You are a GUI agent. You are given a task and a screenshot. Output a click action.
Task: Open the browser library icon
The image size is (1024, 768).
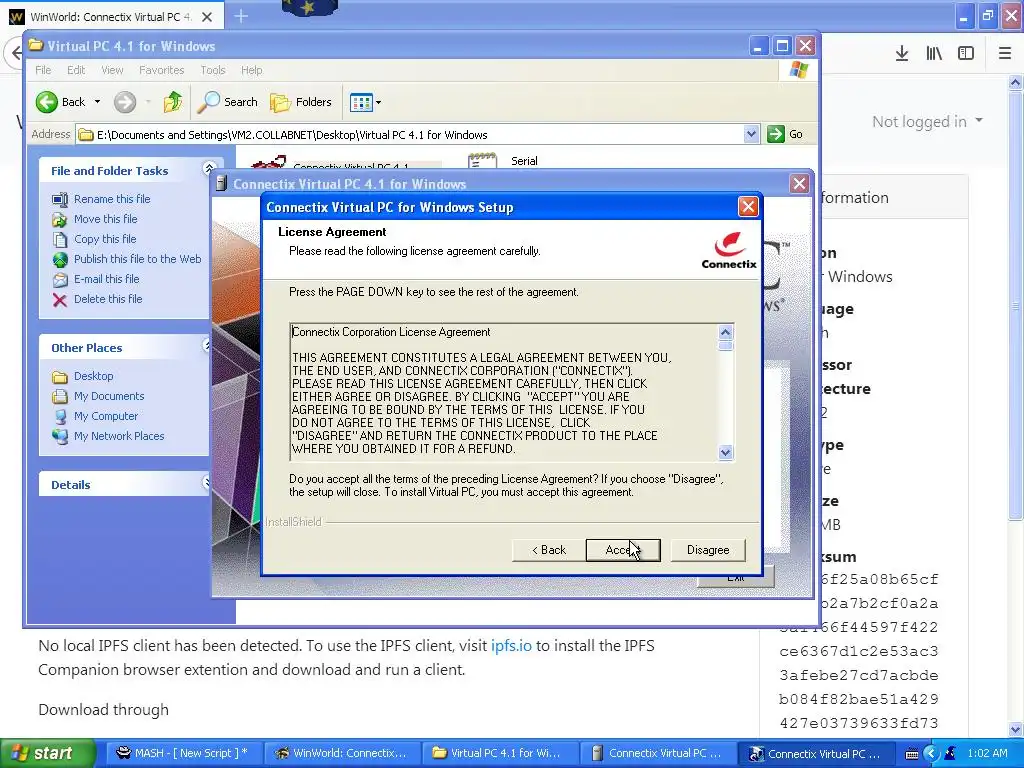(934, 54)
